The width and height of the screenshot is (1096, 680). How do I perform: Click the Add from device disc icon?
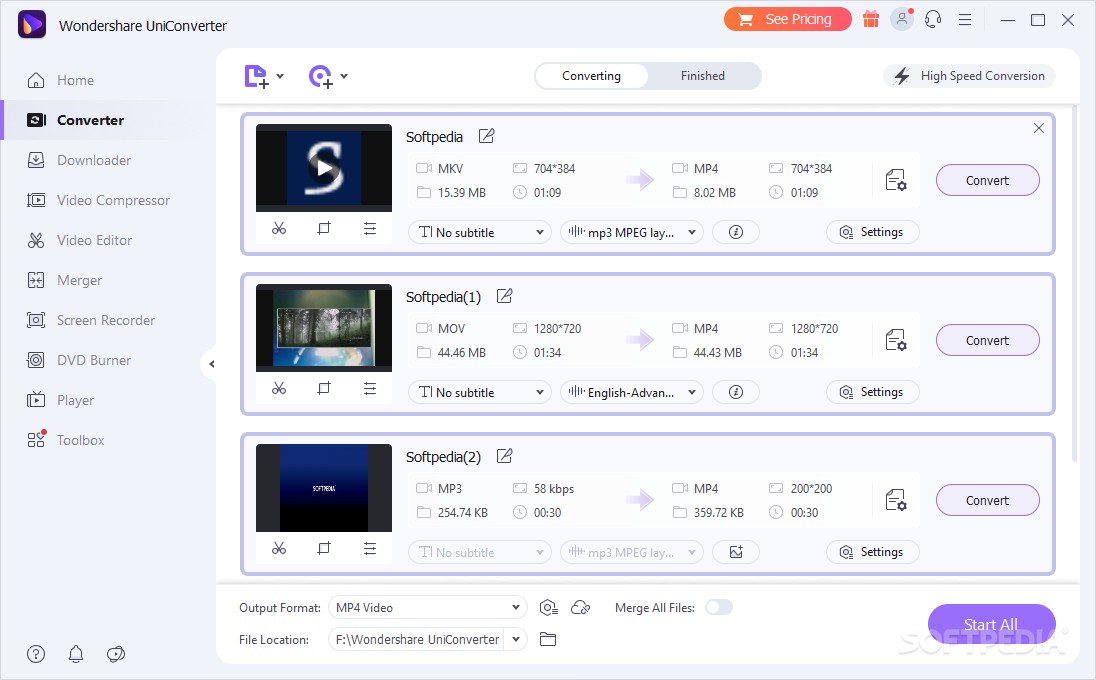(x=320, y=76)
